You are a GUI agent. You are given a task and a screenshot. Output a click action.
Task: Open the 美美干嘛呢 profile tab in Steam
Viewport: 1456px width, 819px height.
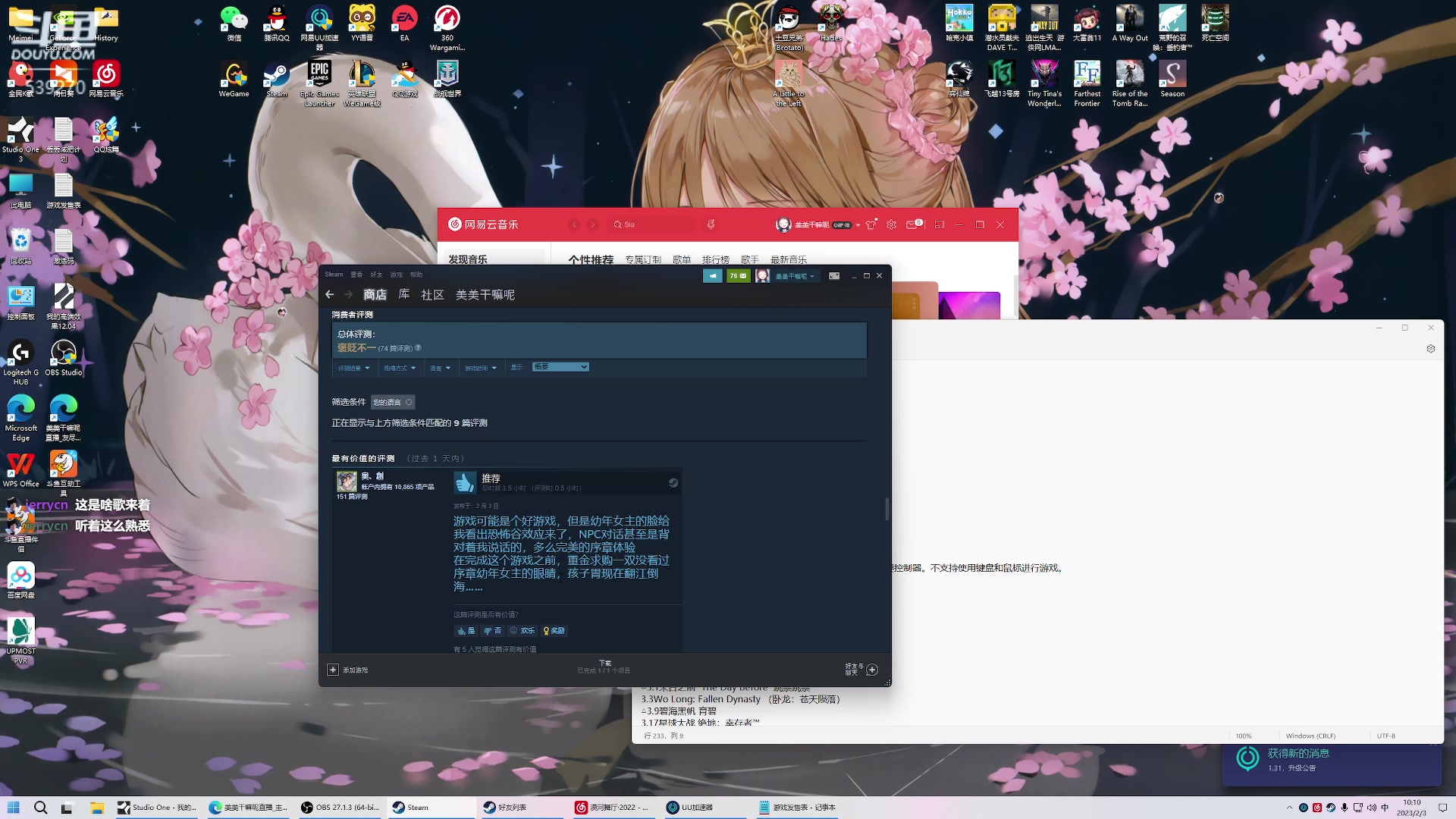485,294
